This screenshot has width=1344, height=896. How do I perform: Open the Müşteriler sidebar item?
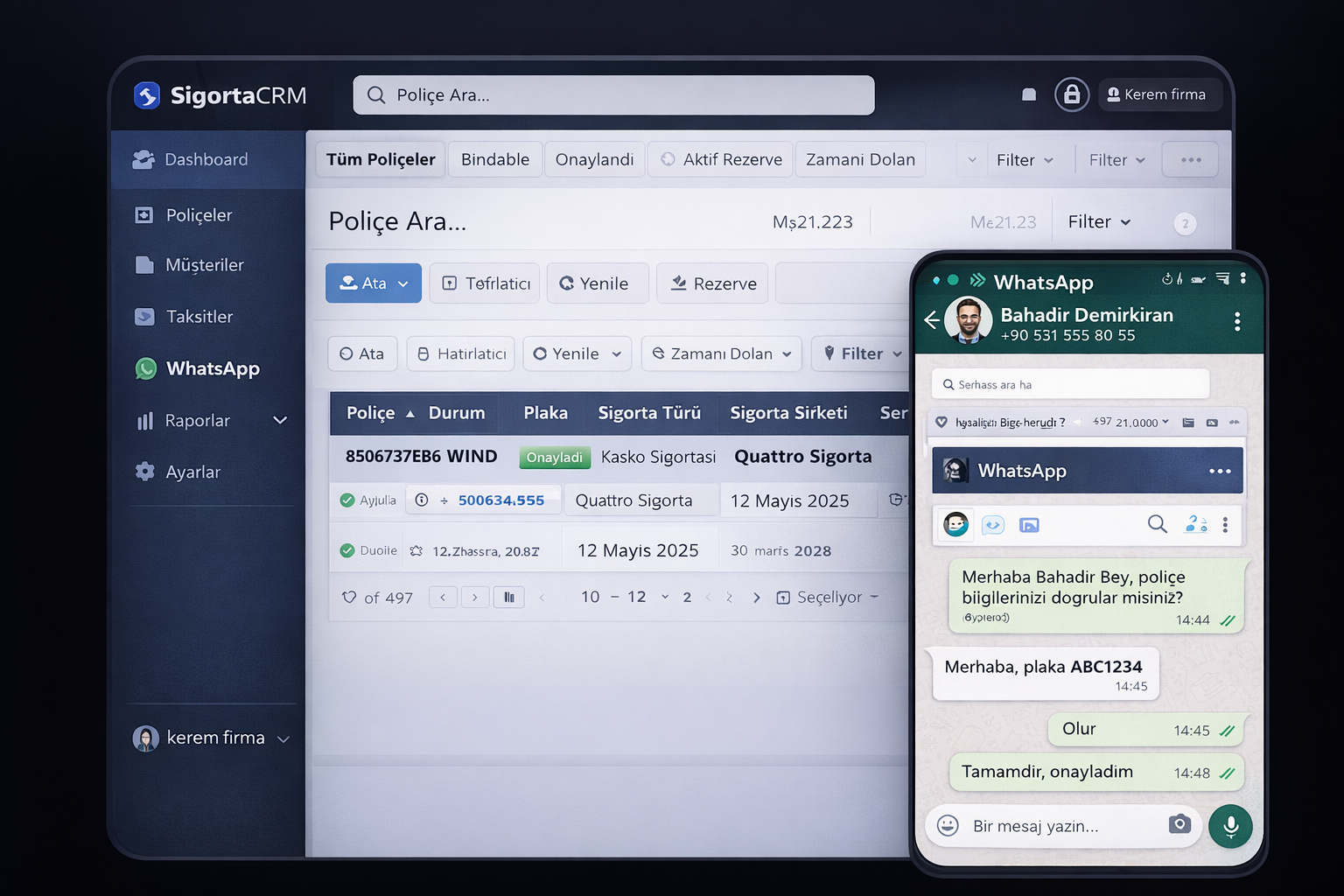[x=204, y=264]
